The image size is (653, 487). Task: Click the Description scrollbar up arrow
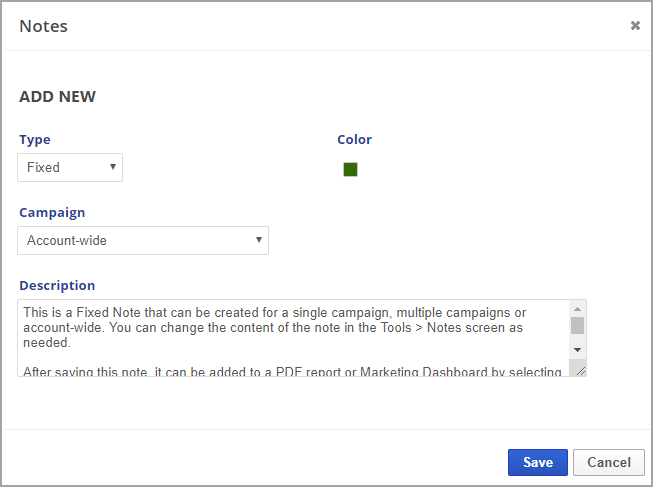[x=577, y=309]
